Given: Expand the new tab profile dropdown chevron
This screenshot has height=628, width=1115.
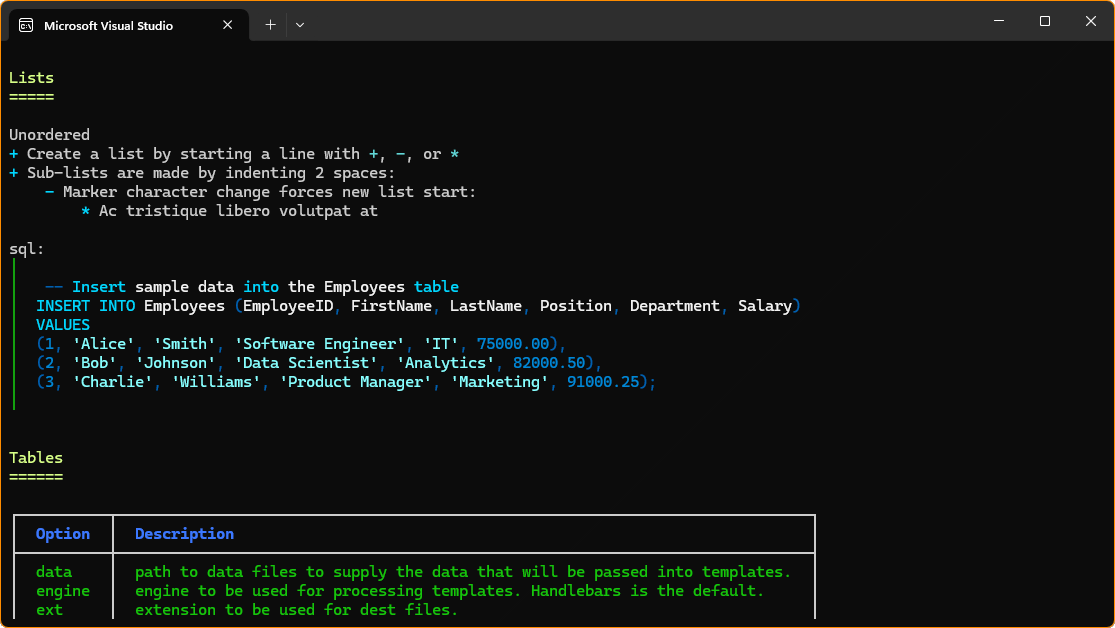Looking at the screenshot, I should 300,25.
